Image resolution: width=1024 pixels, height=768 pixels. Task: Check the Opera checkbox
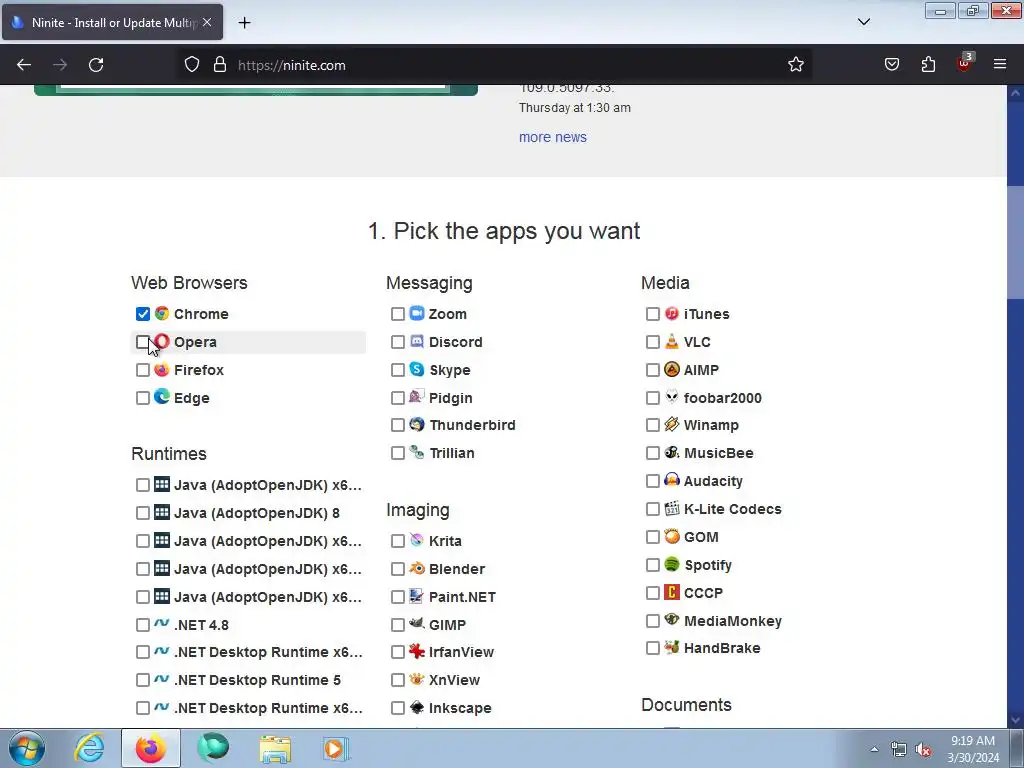(x=142, y=342)
